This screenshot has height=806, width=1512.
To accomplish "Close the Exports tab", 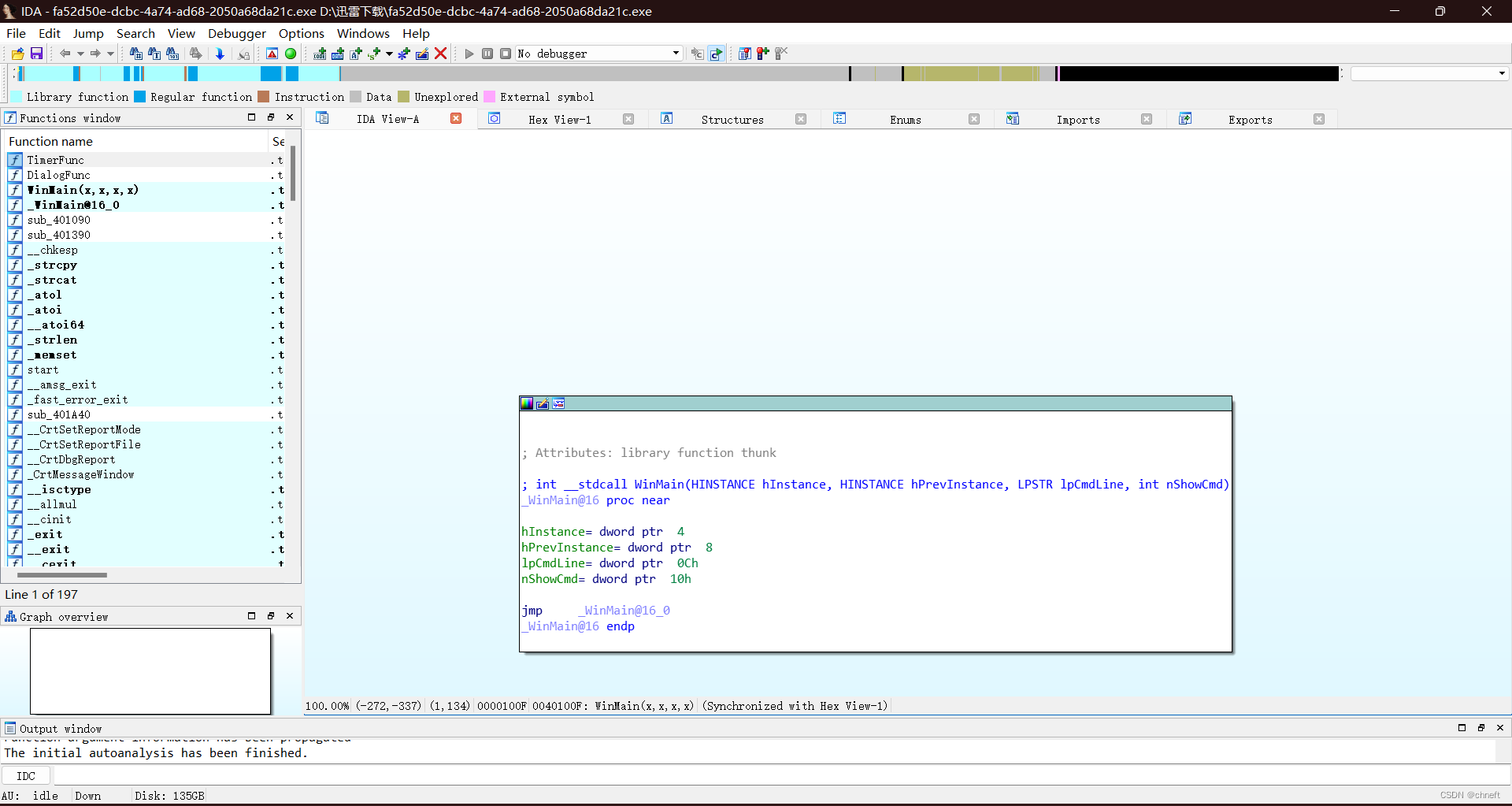I will [x=1319, y=119].
